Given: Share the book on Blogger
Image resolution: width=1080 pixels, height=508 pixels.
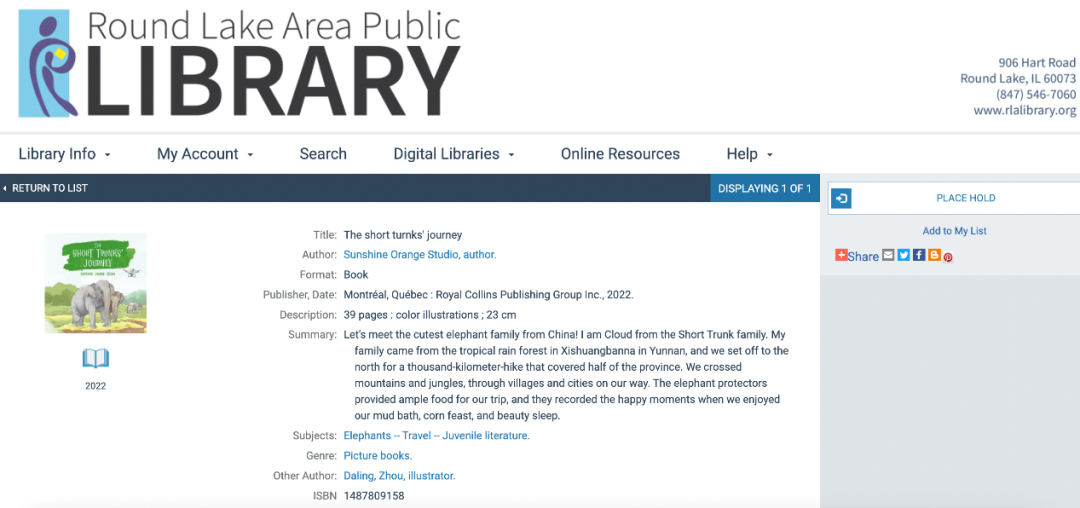Looking at the screenshot, I should tap(934, 255).
